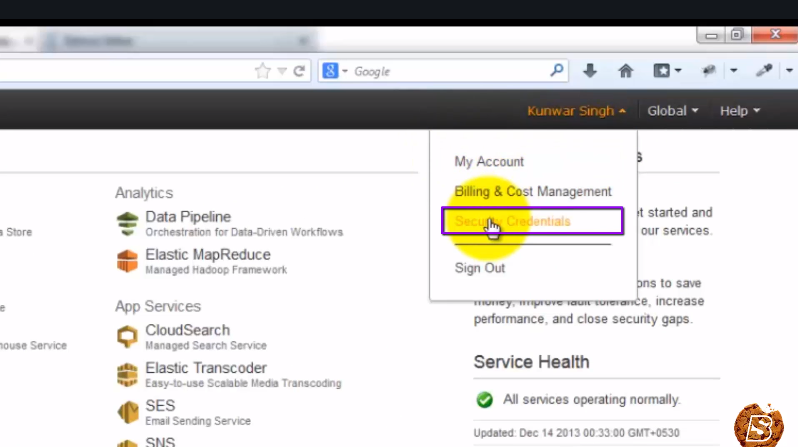Restore the browser window size
The width and height of the screenshot is (798, 447).
coord(736,35)
